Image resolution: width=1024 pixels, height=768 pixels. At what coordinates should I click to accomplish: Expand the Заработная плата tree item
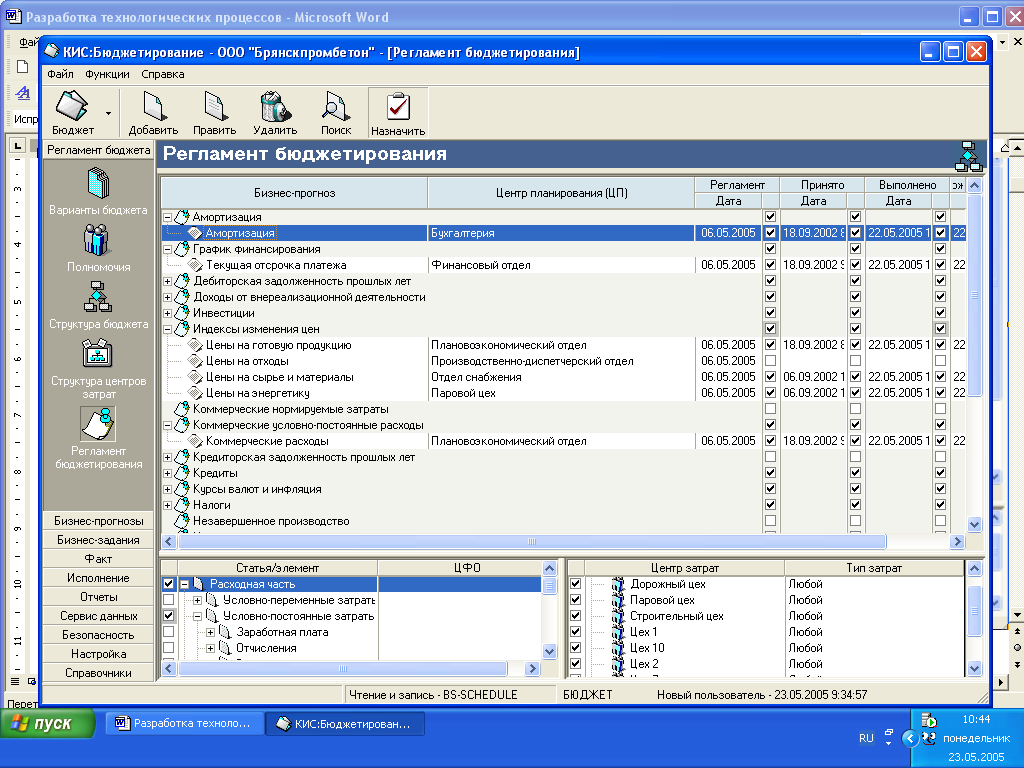tap(210, 632)
